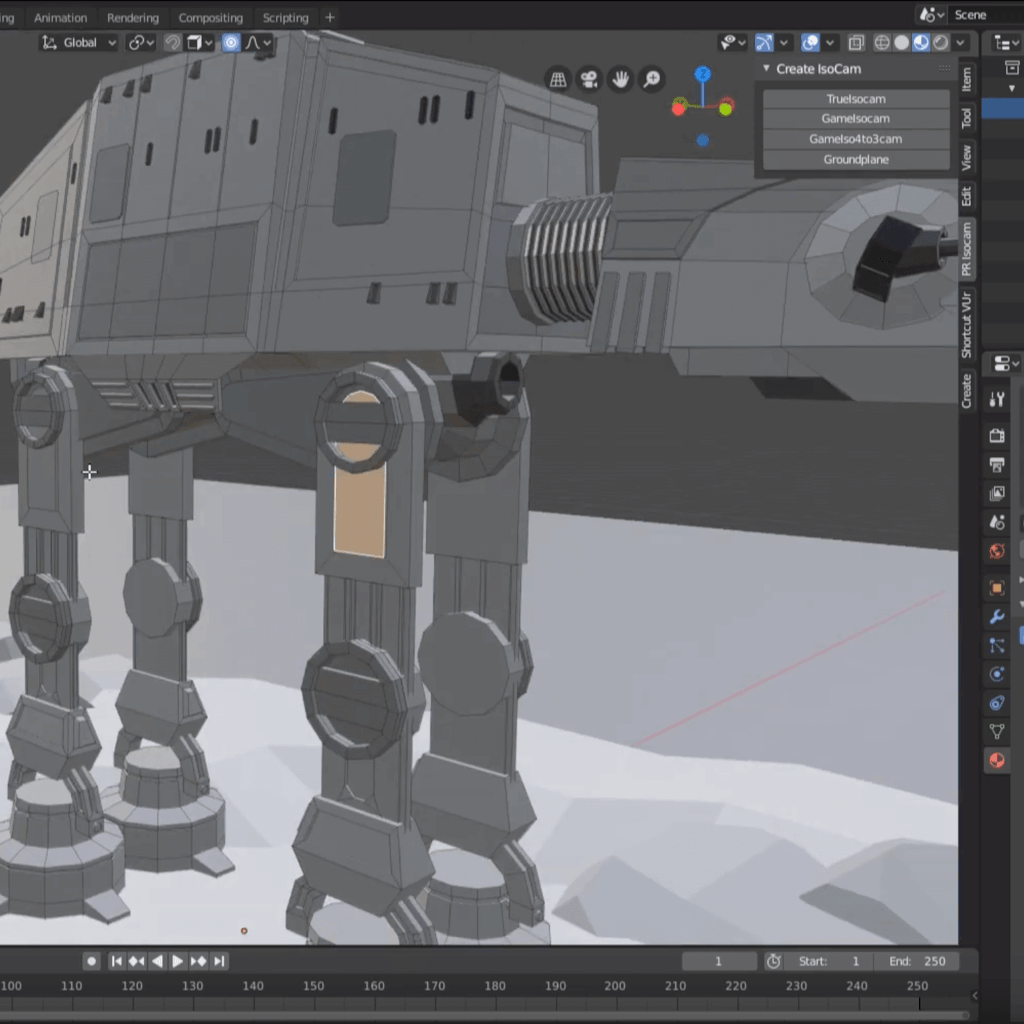1024x1024 pixels.
Task: Open the Create sidebar tab
Action: tap(967, 391)
